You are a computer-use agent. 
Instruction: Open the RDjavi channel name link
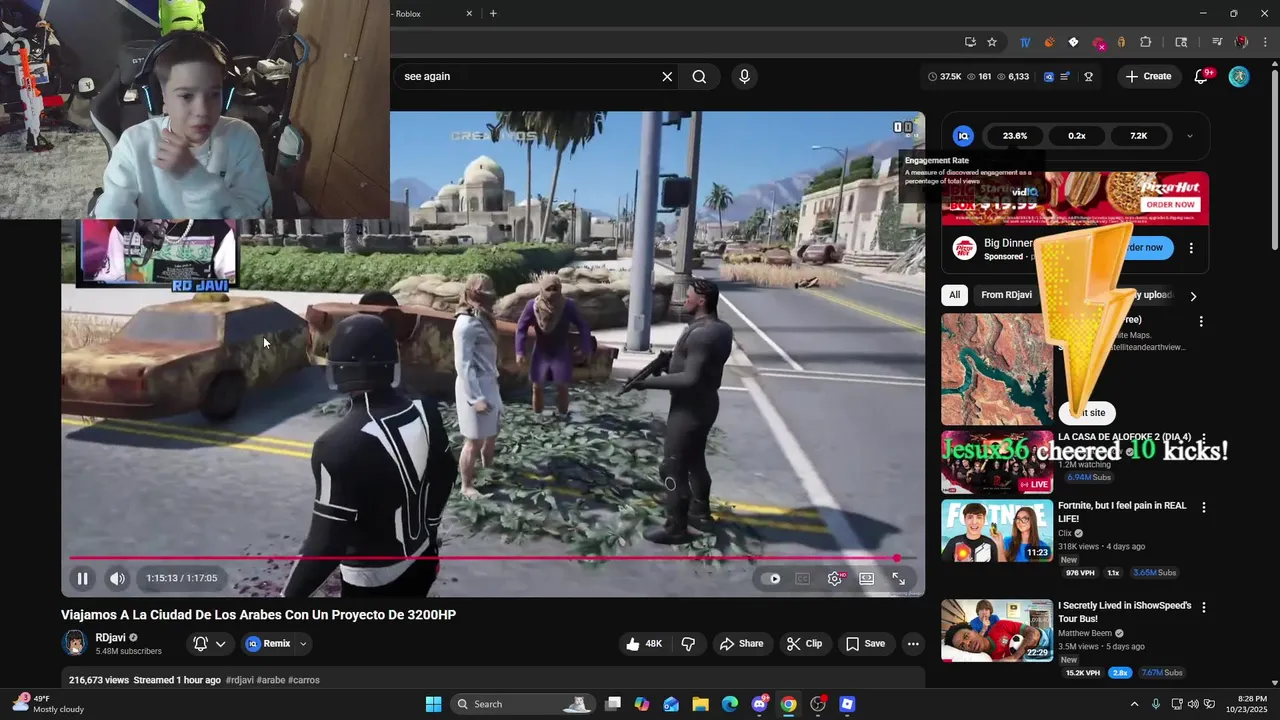110,638
